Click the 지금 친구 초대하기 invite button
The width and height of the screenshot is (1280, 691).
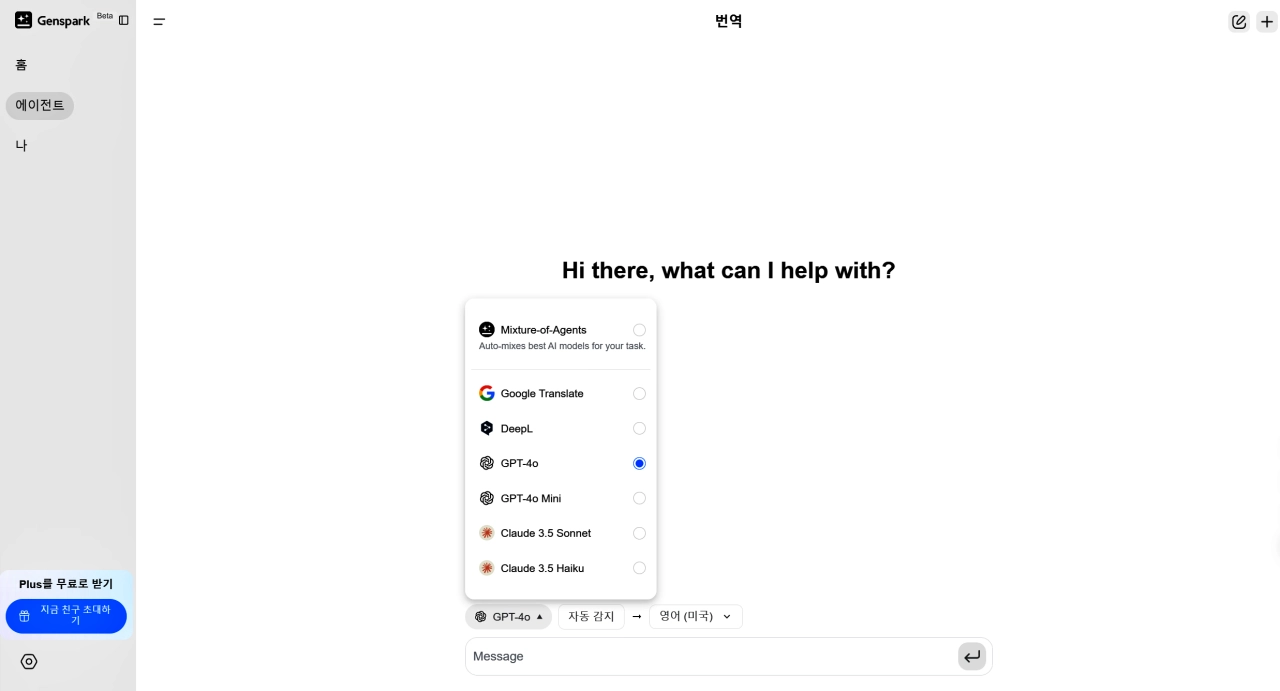(67, 616)
